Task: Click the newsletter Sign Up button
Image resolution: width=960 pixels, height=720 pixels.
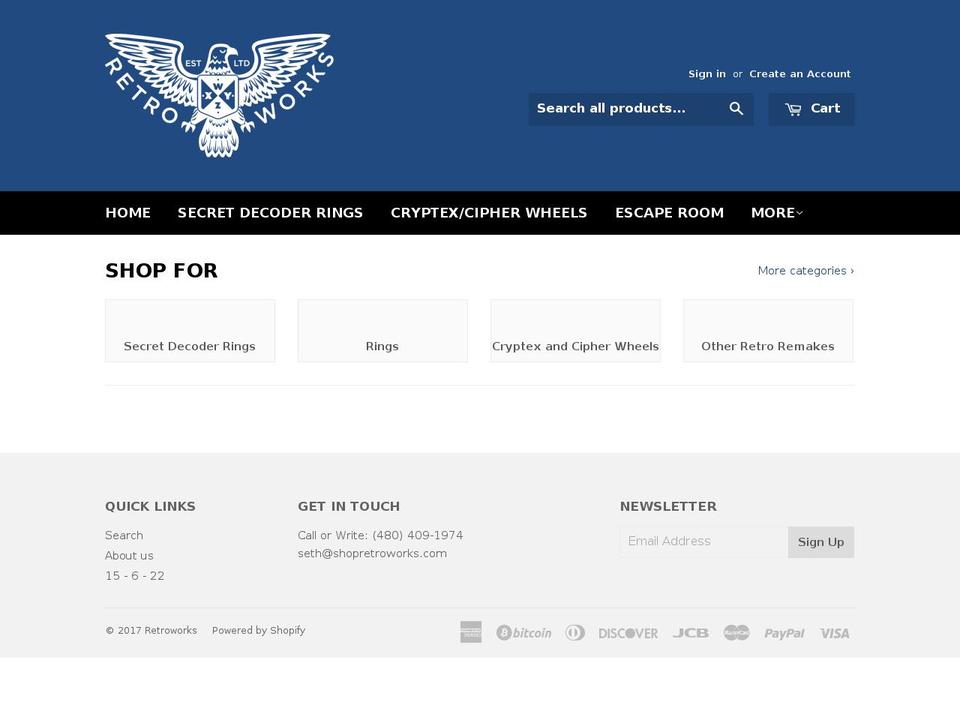Action: point(820,541)
